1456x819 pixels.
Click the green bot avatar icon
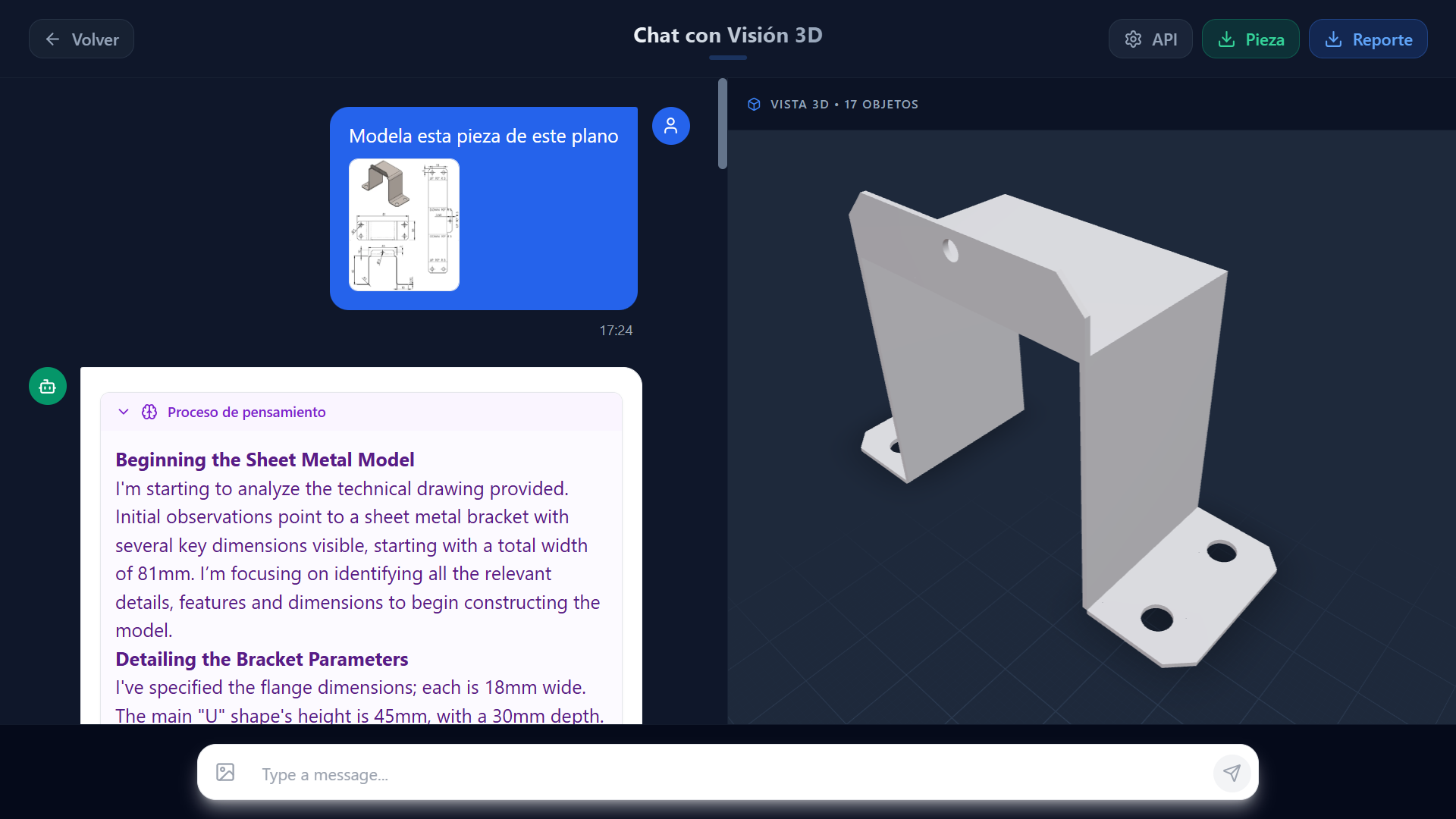(x=48, y=387)
